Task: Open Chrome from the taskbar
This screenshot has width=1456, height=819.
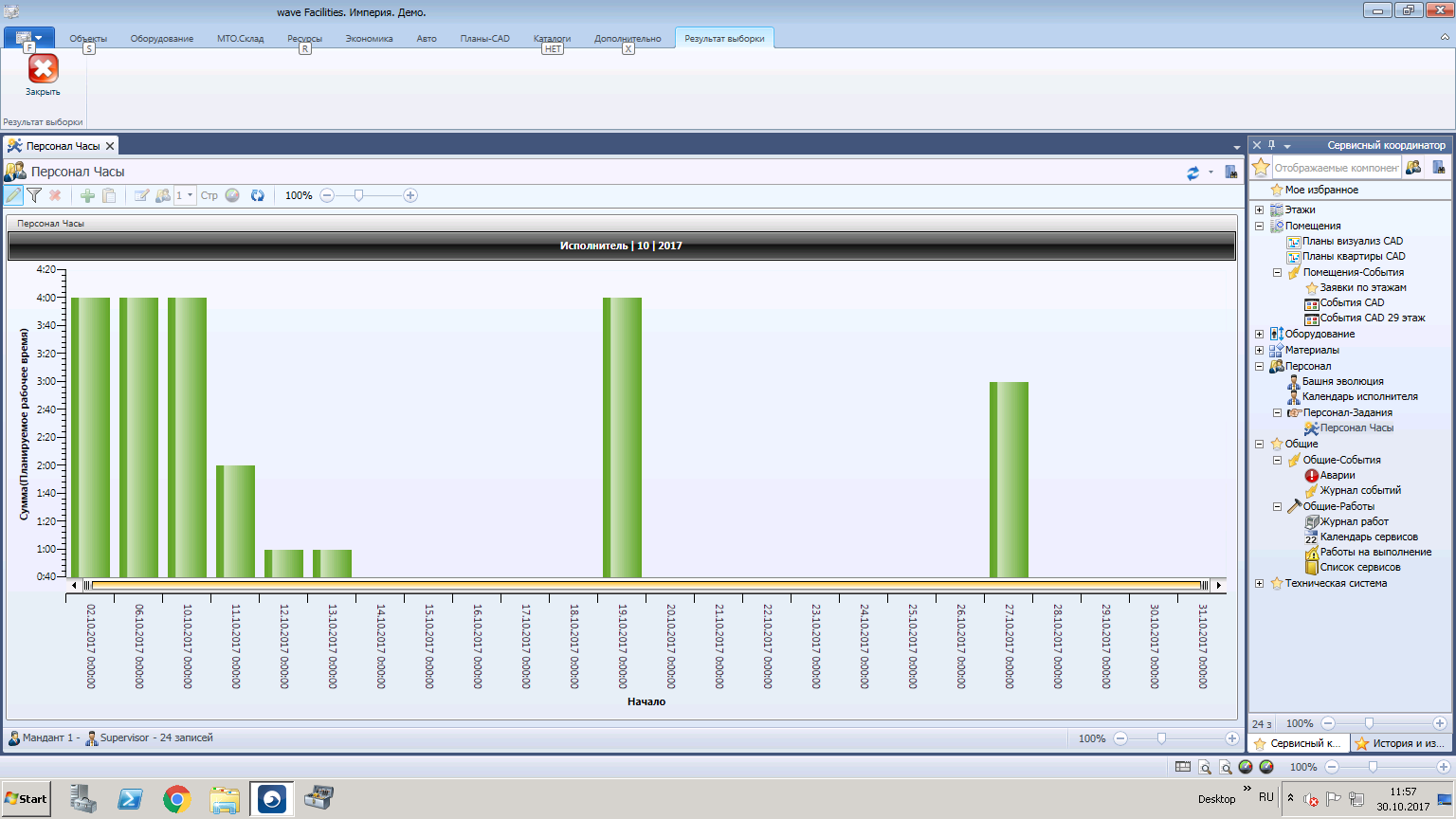Action: point(176,799)
